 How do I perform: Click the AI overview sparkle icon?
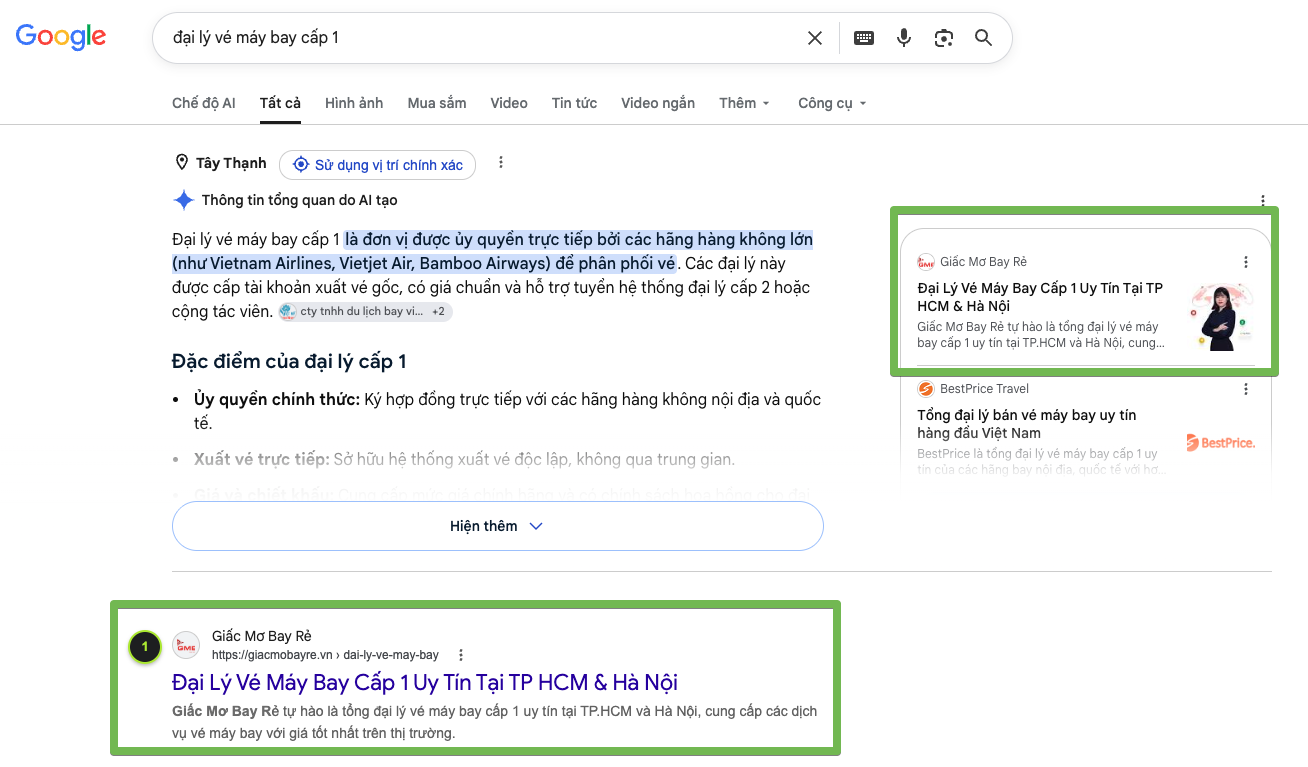184,200
